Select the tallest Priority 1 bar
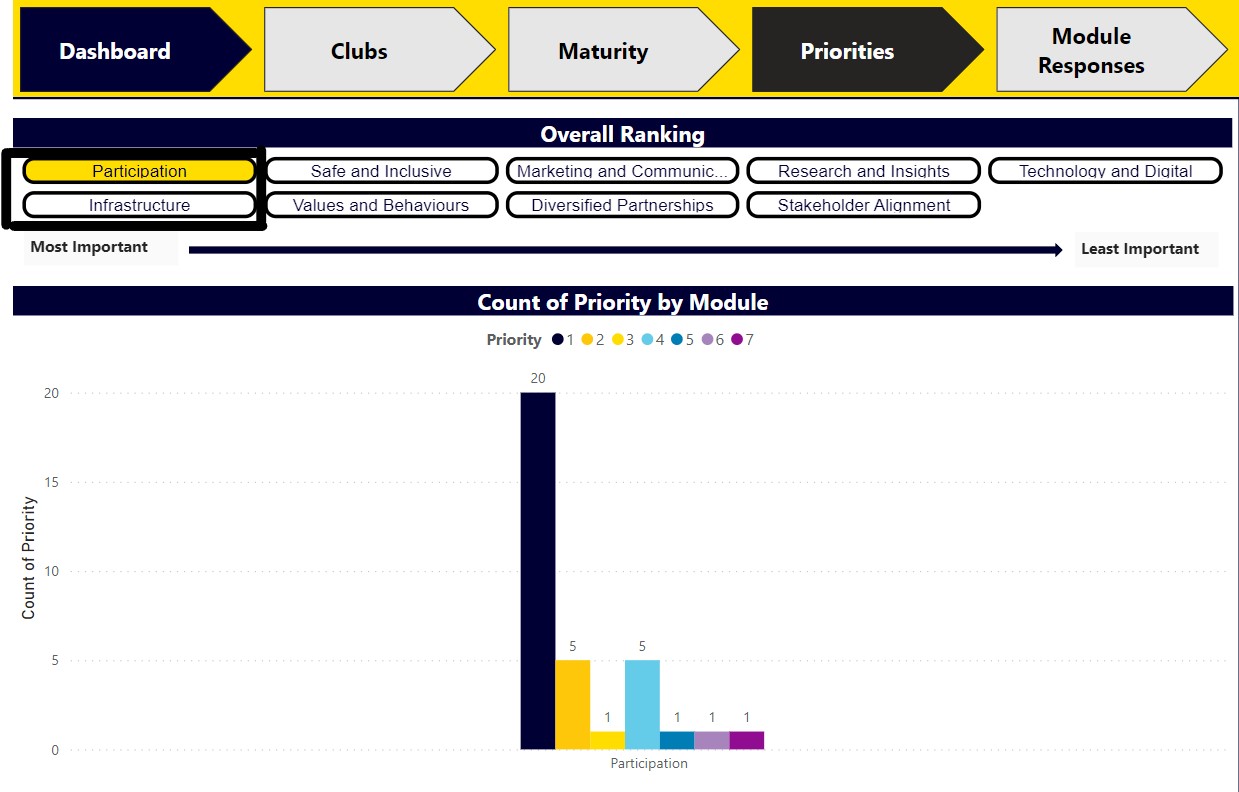 click(x=538, y=570)
